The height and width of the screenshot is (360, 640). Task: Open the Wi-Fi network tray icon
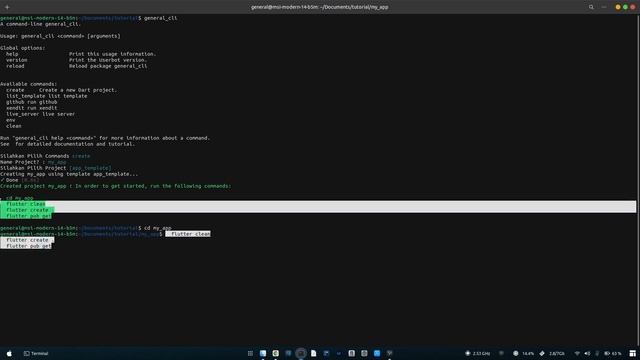click(x=577, y=353)
